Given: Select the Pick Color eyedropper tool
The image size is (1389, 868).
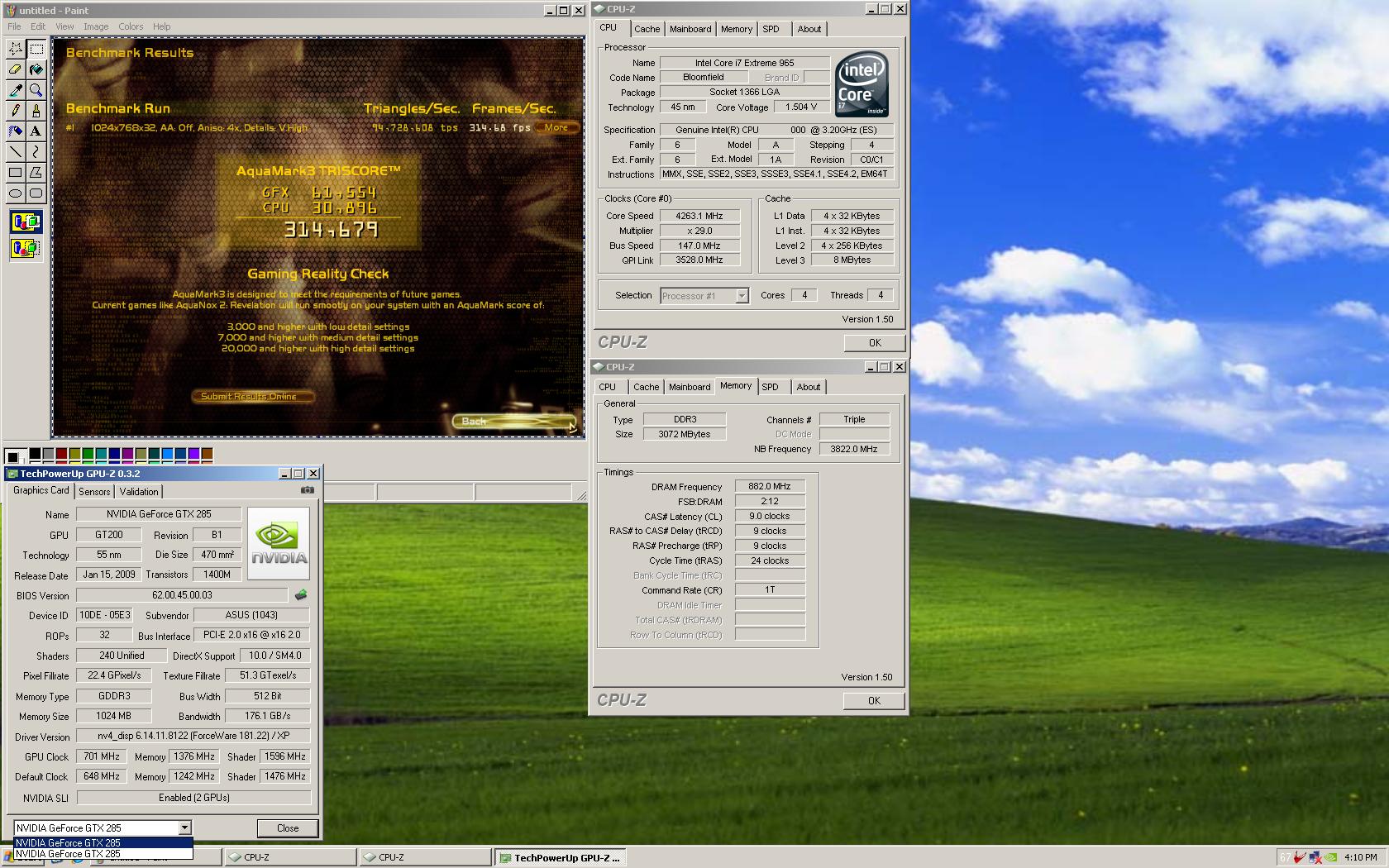Looking at the screenshot, I should pyautogui.click(x=15, y=90).
